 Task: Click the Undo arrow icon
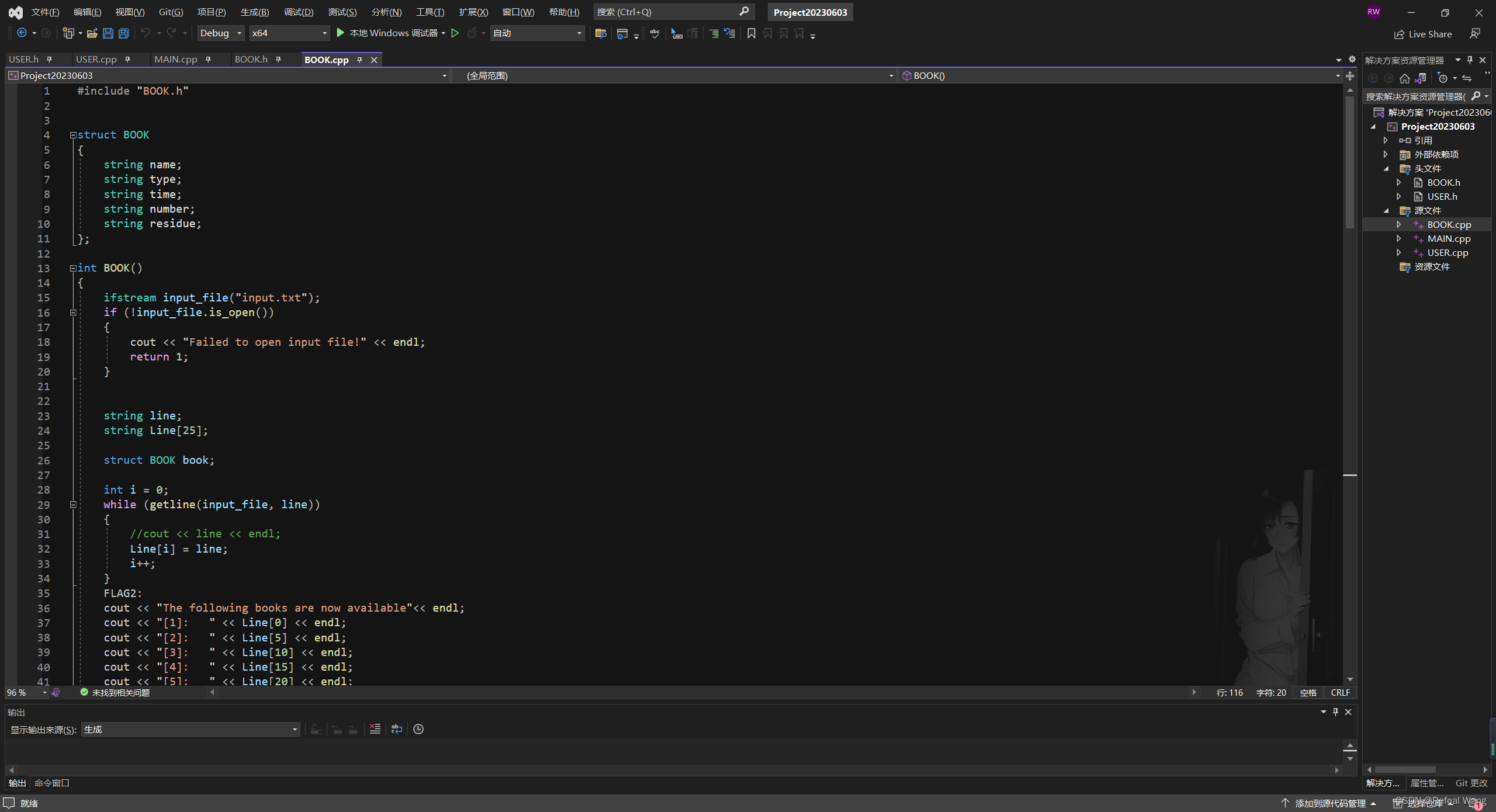[x=146, y=33]
